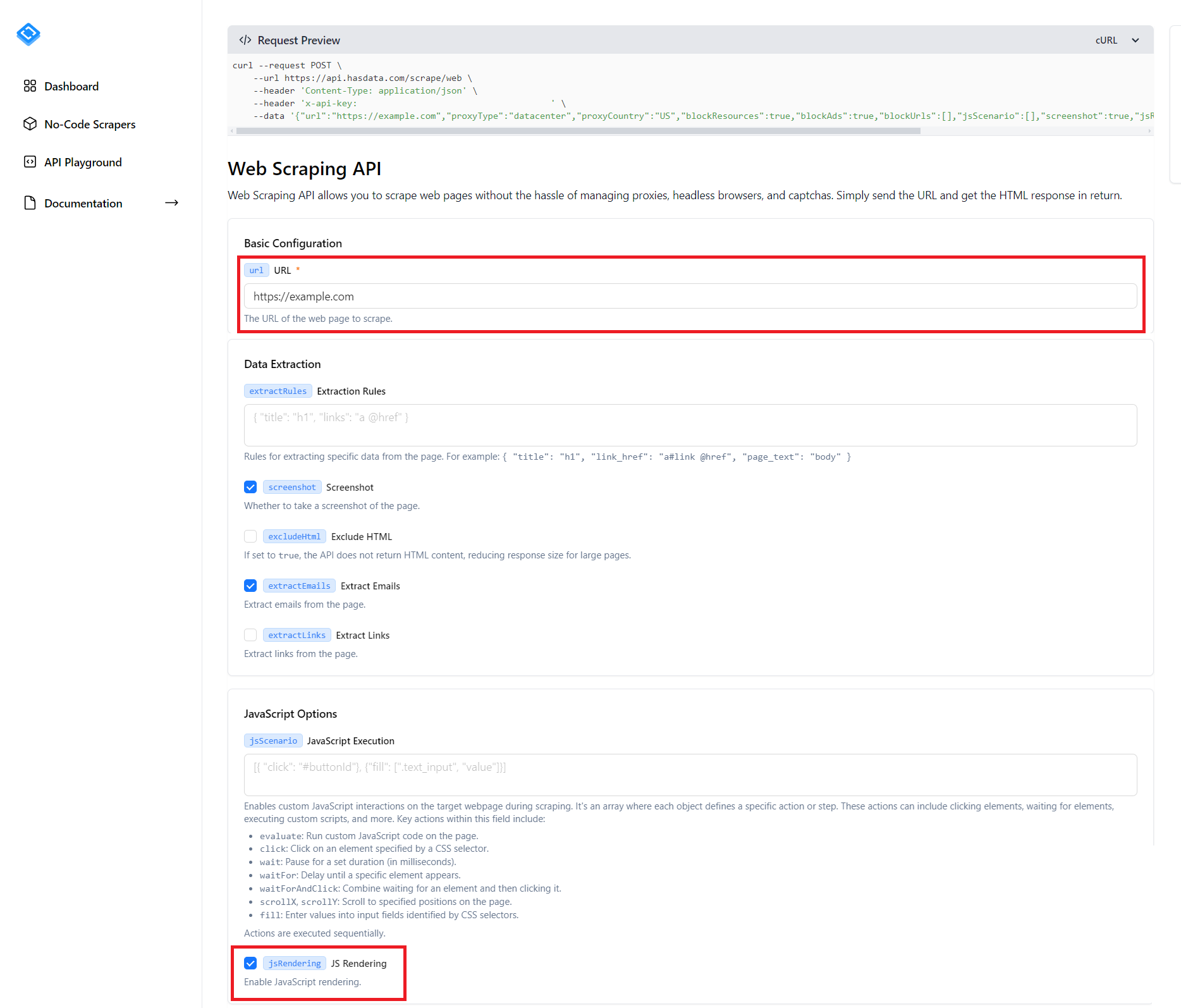This screenshot has width=1181, height=1008.
Task: Click 'Extract links from the page.' description
Action: [301, 654]
